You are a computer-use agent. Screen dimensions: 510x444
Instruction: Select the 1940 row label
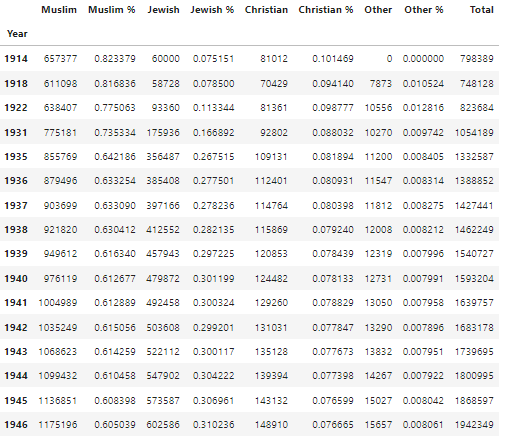click(16, 279)
